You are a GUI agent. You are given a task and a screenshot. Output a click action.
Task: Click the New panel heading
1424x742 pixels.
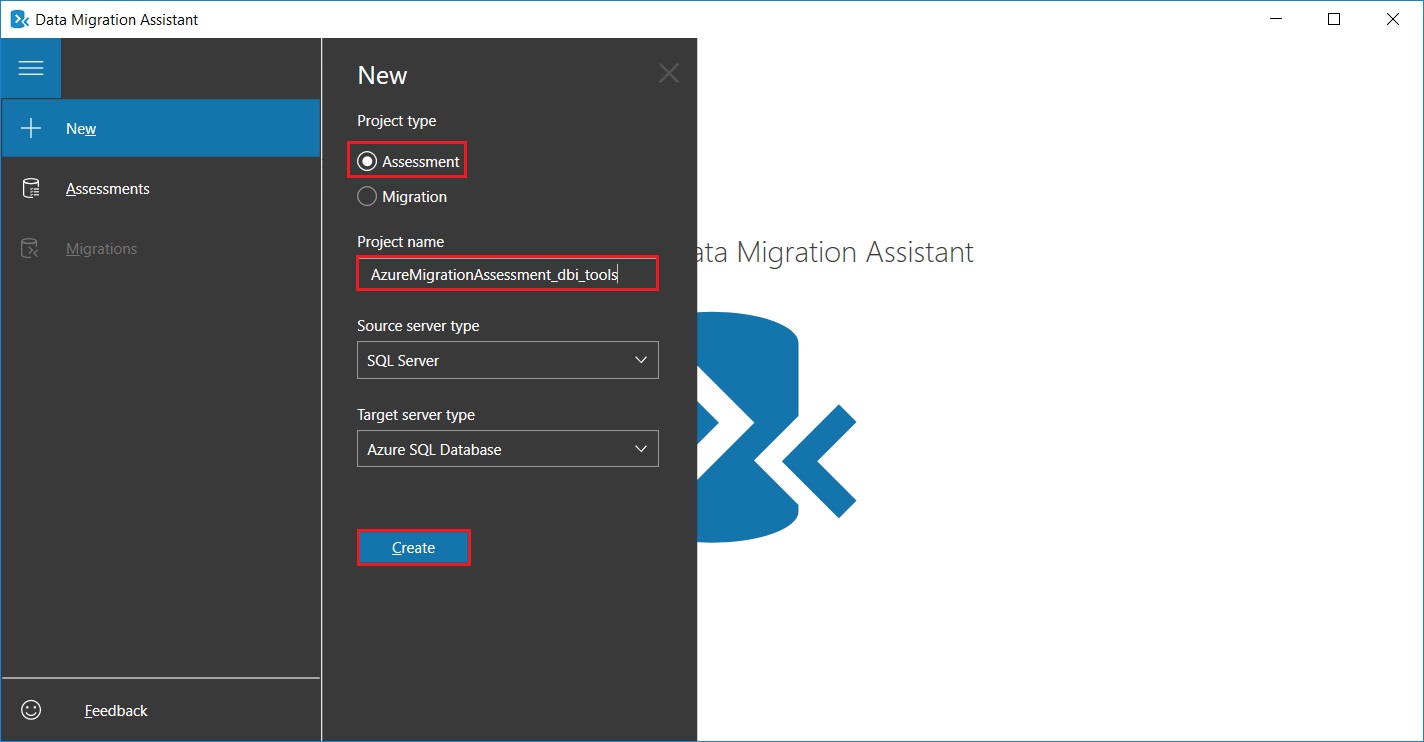pyautogui.click(x=382, y=76)
